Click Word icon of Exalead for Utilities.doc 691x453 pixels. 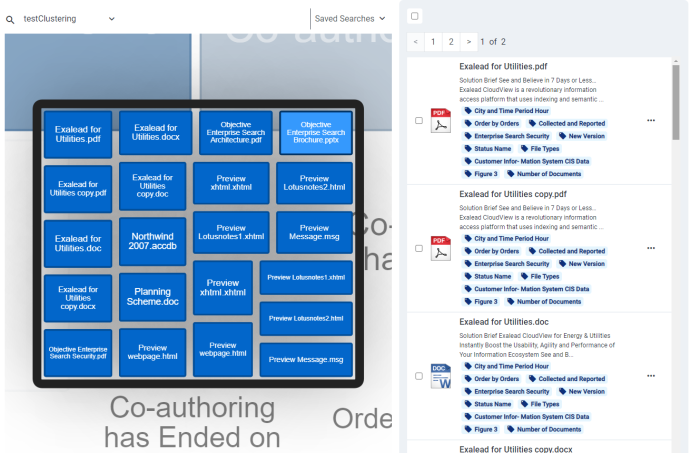click(440, 376)
